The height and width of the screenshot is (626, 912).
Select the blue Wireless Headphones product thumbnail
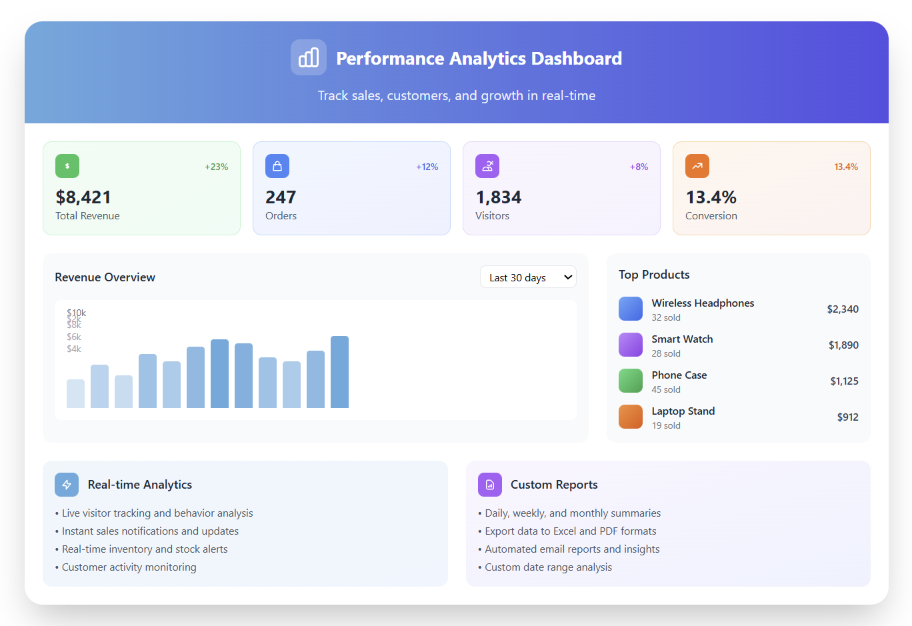(x=630, y=309)
